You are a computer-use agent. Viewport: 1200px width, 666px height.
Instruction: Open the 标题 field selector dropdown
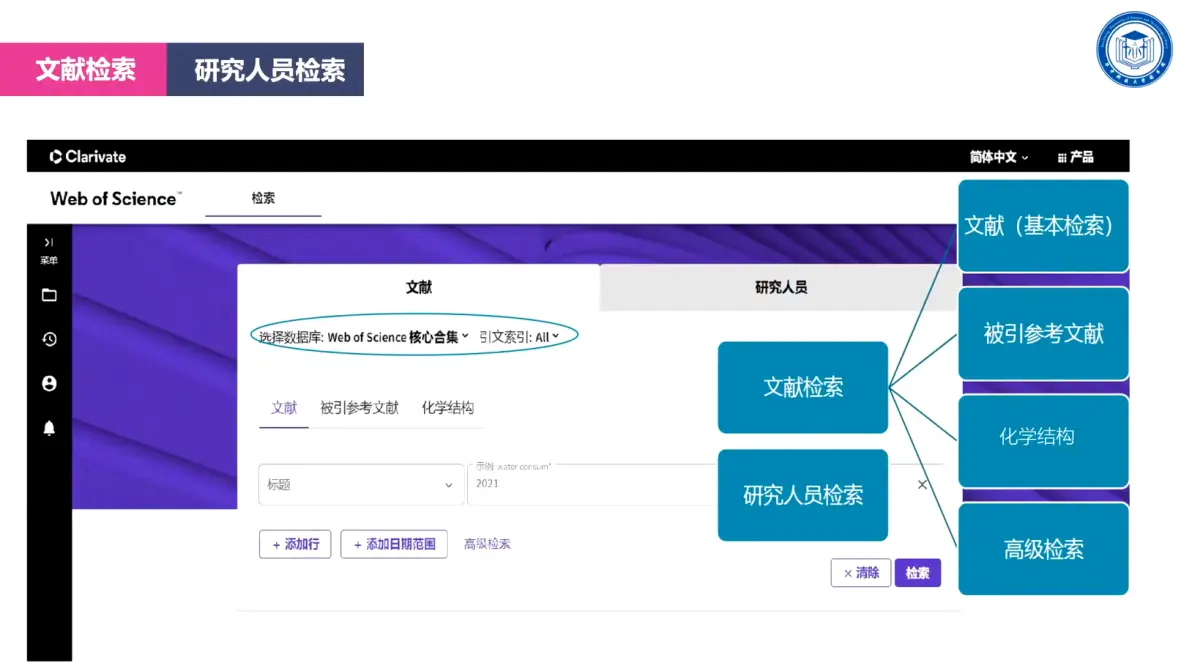tap(361, 485)
